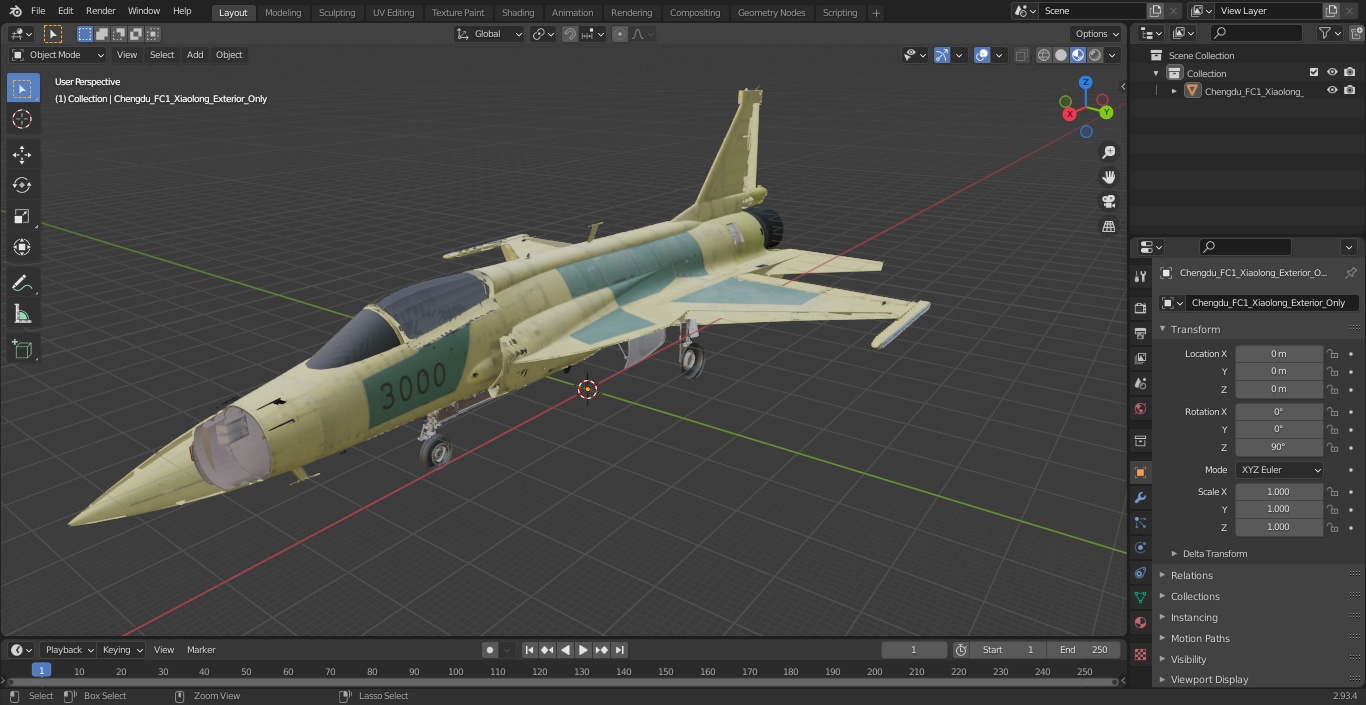Open the viewport Select menu
Screen dimensions: 1366x705
coord(162,55)
